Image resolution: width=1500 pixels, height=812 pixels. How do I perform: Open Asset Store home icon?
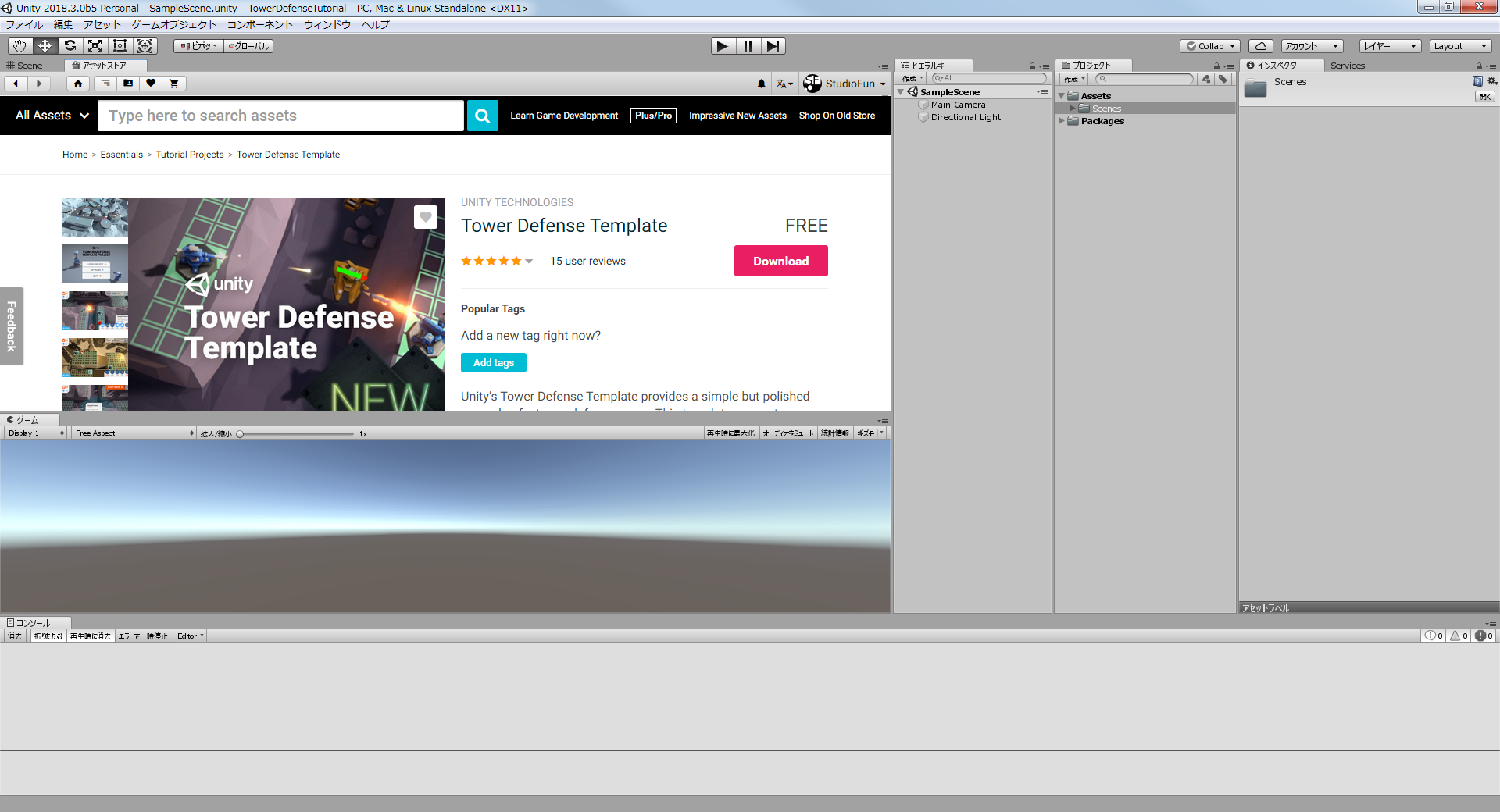click(x=77, y=84)
